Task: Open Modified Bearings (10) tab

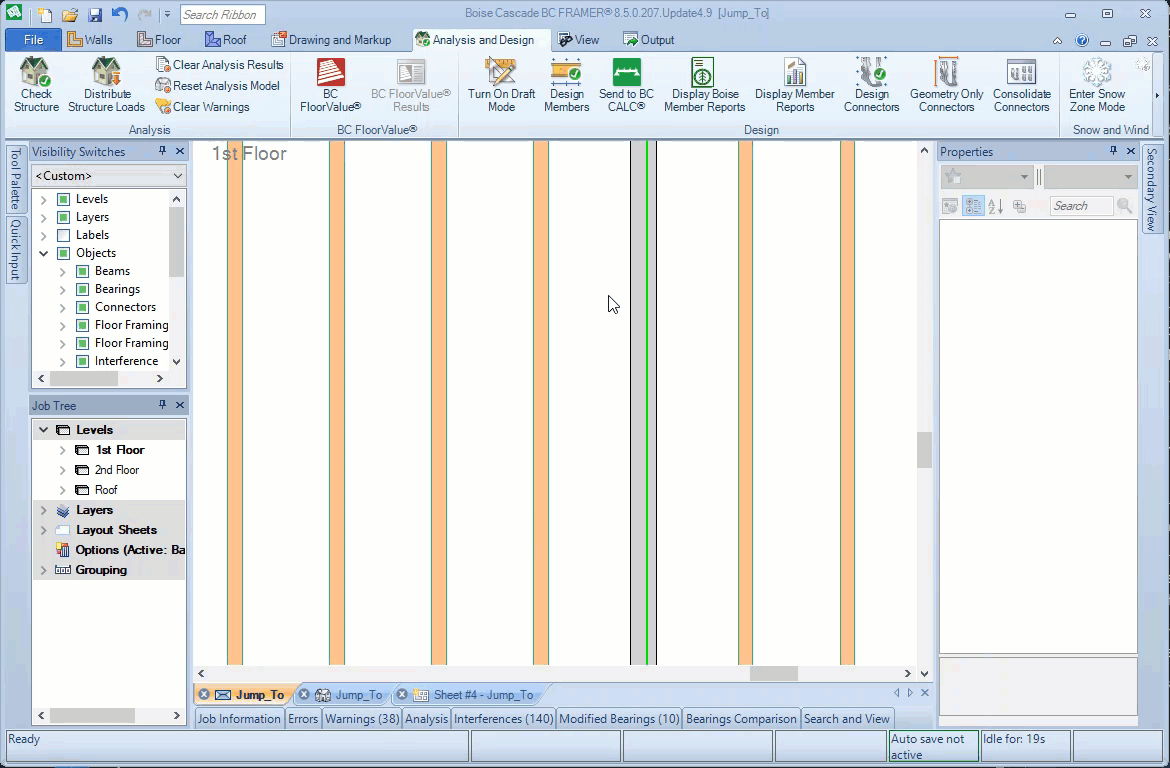Action: click(619, 719)
